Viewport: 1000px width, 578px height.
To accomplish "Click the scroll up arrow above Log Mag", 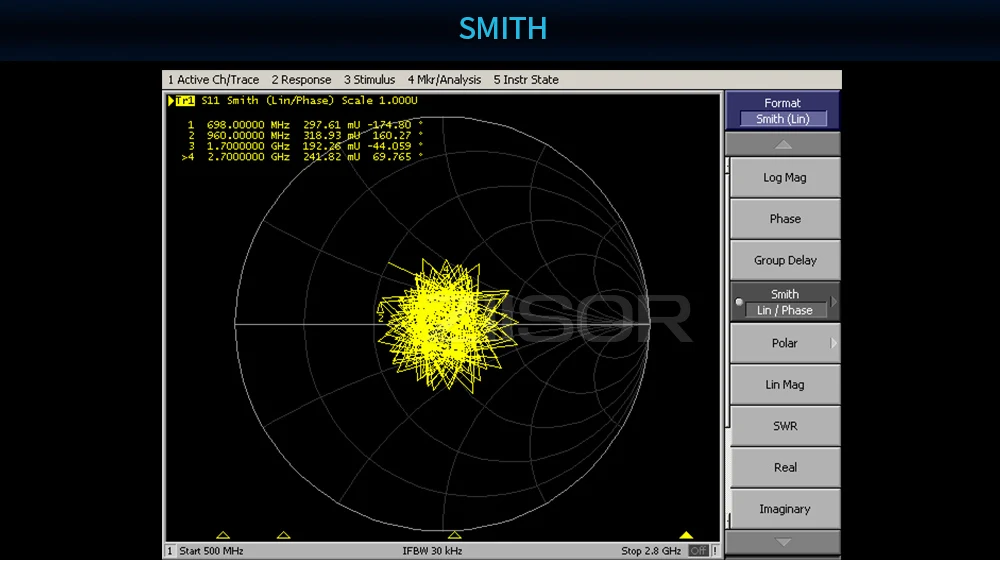I will click(x=783, y=145).
